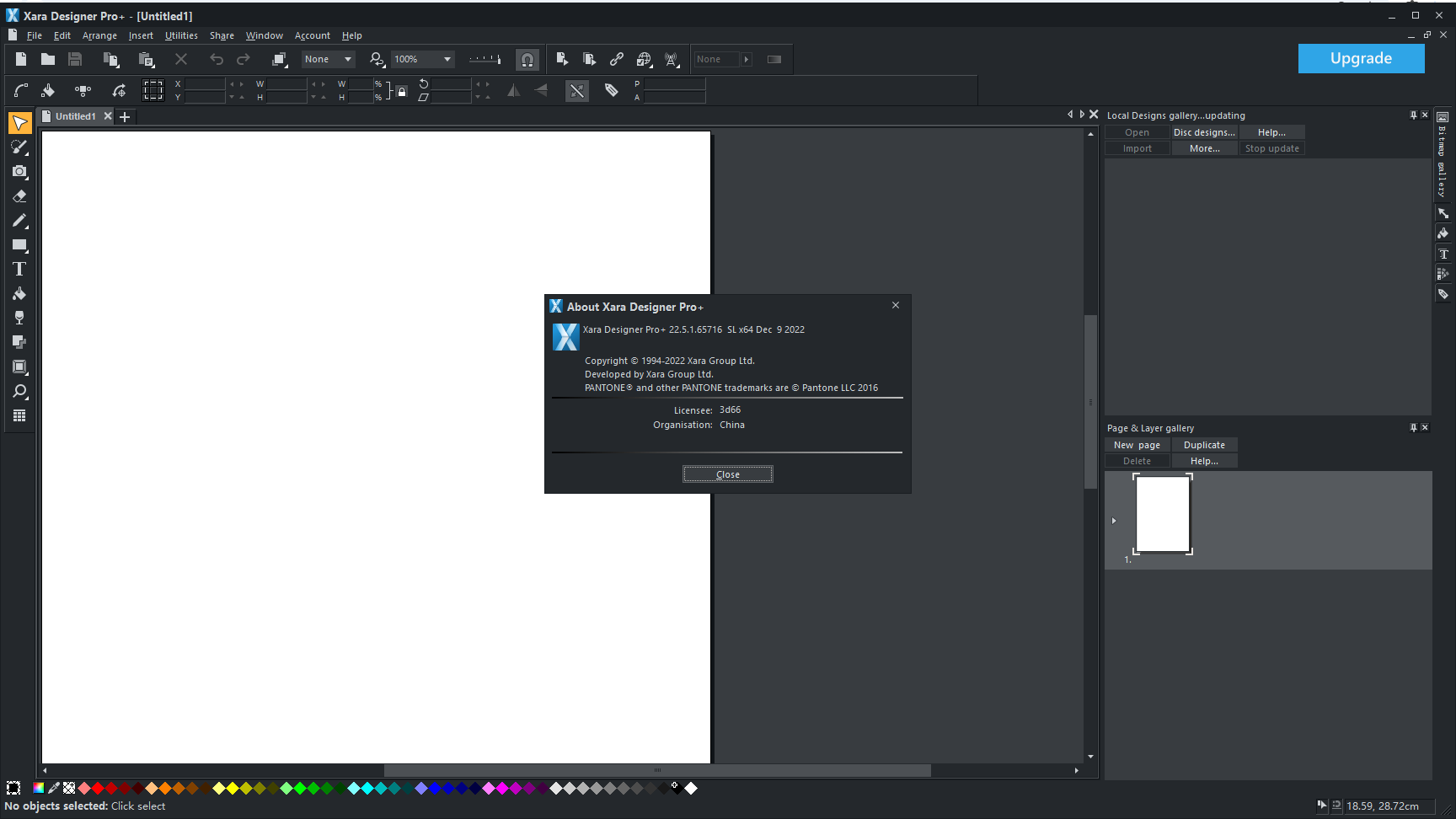Select the Shadow tool
This screenshot has width=1456, height=819.
pos(19,342)
